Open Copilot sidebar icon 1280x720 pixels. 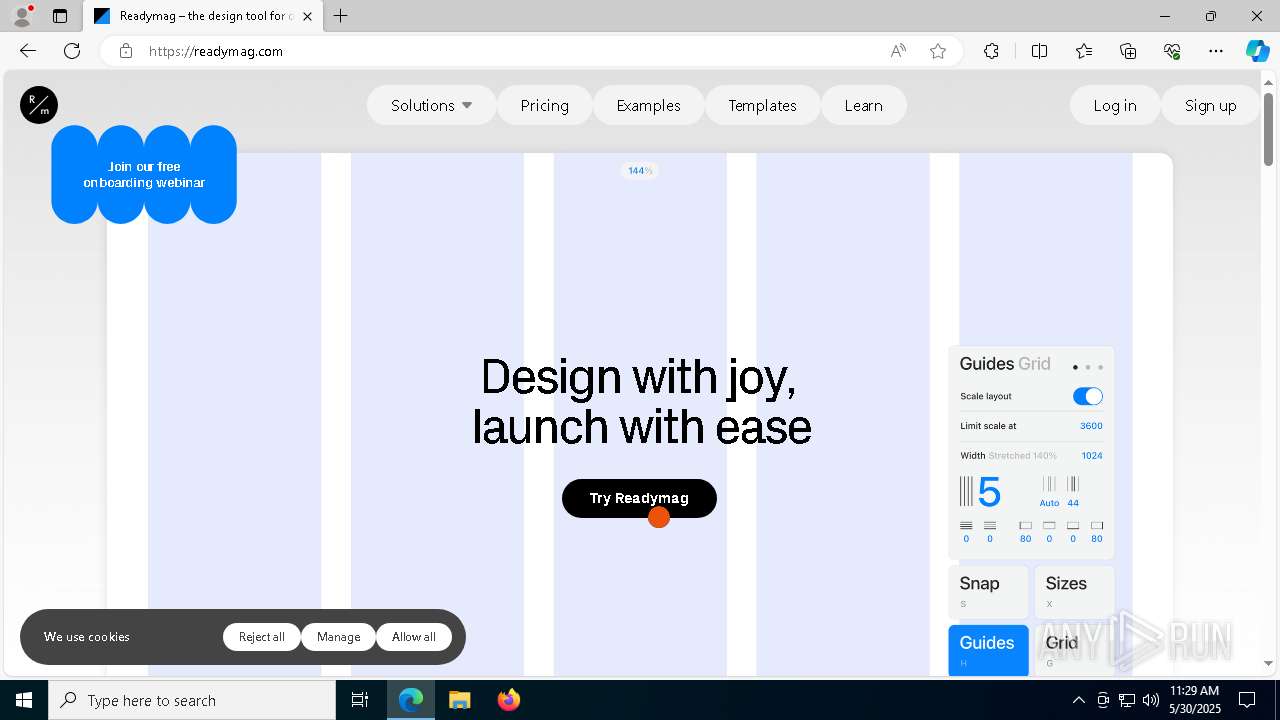click(1257, 51)
